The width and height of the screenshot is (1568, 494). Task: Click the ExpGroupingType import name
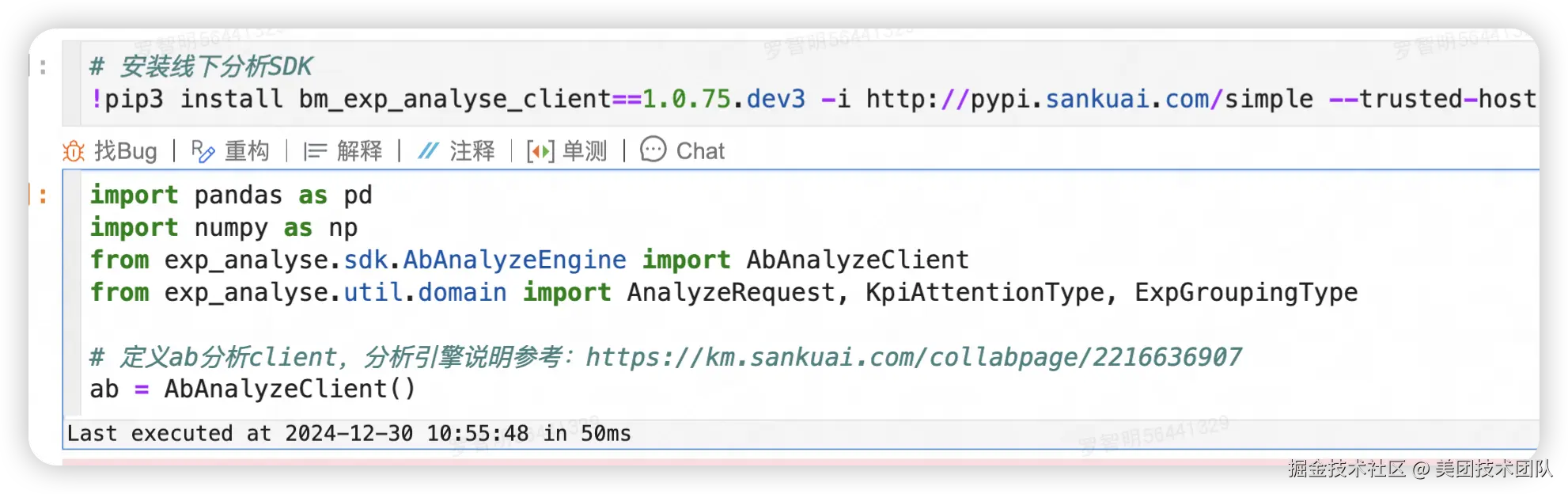[x=1246, y=293]
